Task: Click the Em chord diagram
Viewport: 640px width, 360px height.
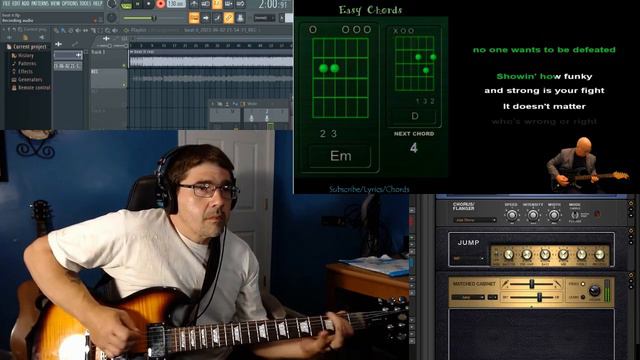Action: coord(340,78)
